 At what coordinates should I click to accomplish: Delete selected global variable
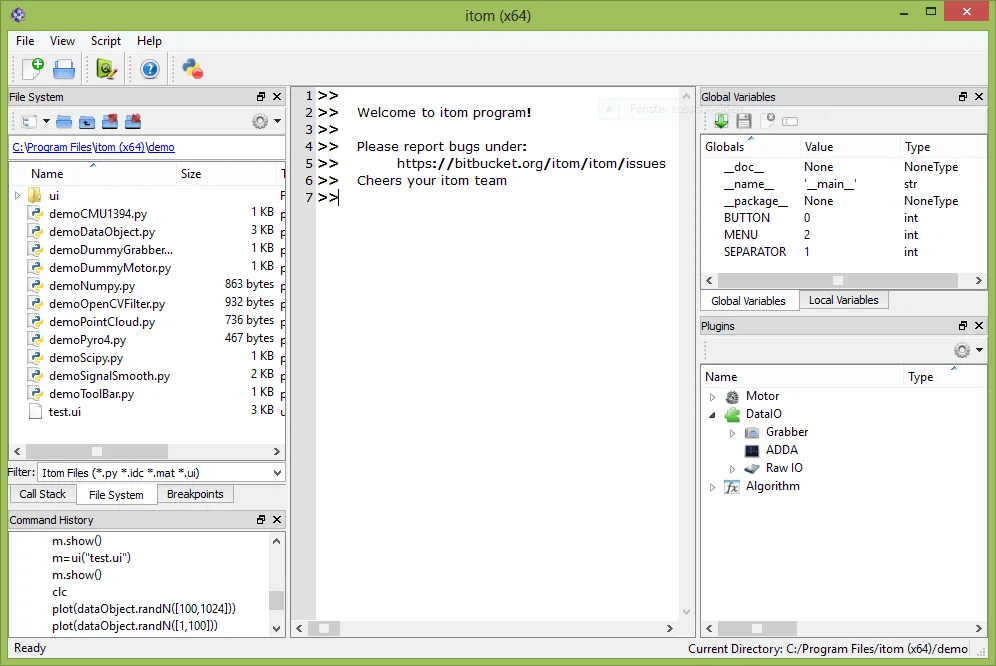767,120
